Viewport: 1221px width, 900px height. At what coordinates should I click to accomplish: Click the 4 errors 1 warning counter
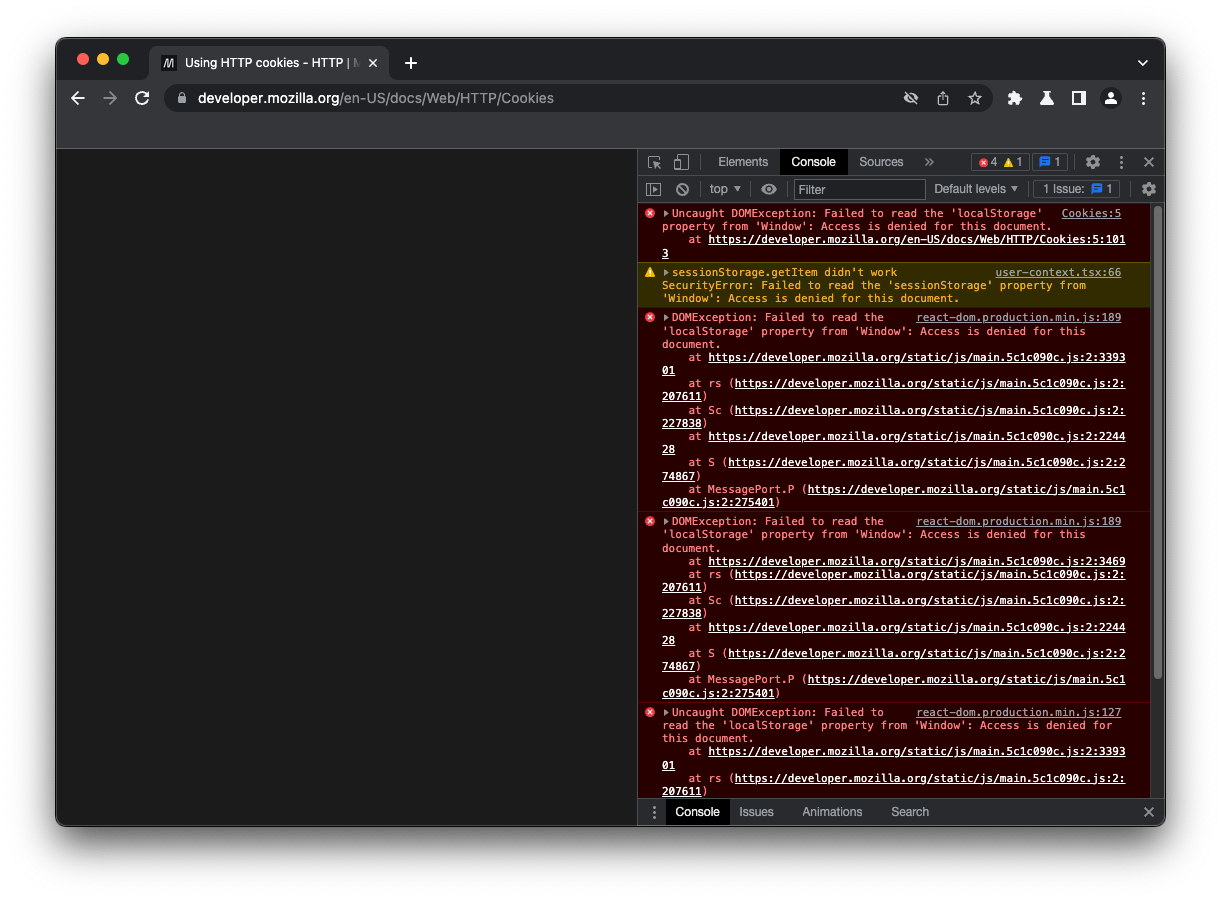tap(1000, 162)
